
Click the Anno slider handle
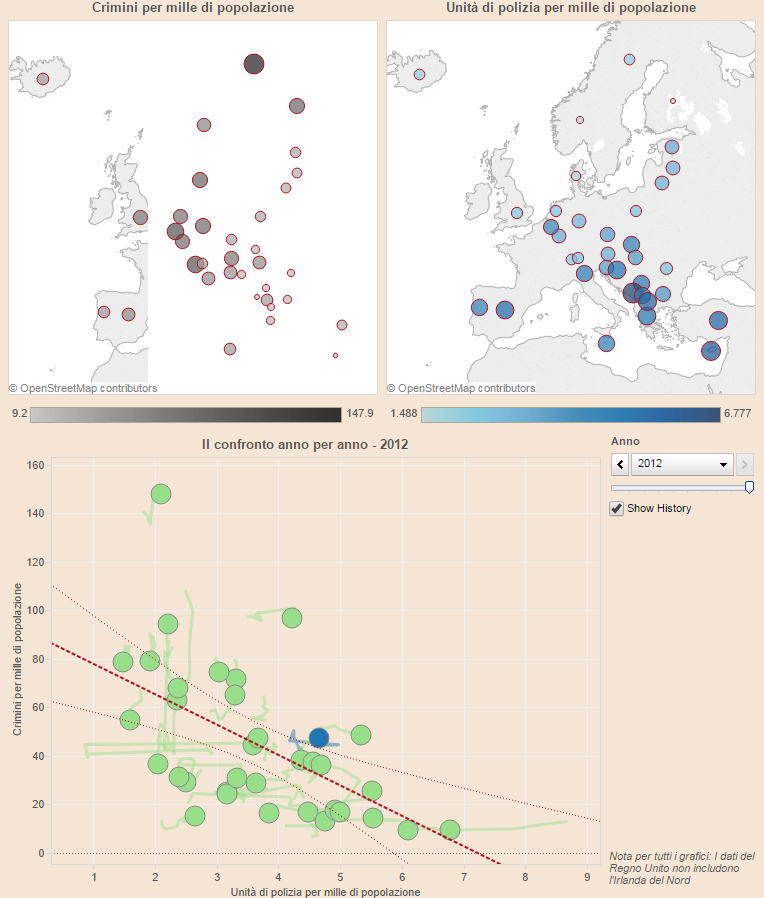pos(749,487)
